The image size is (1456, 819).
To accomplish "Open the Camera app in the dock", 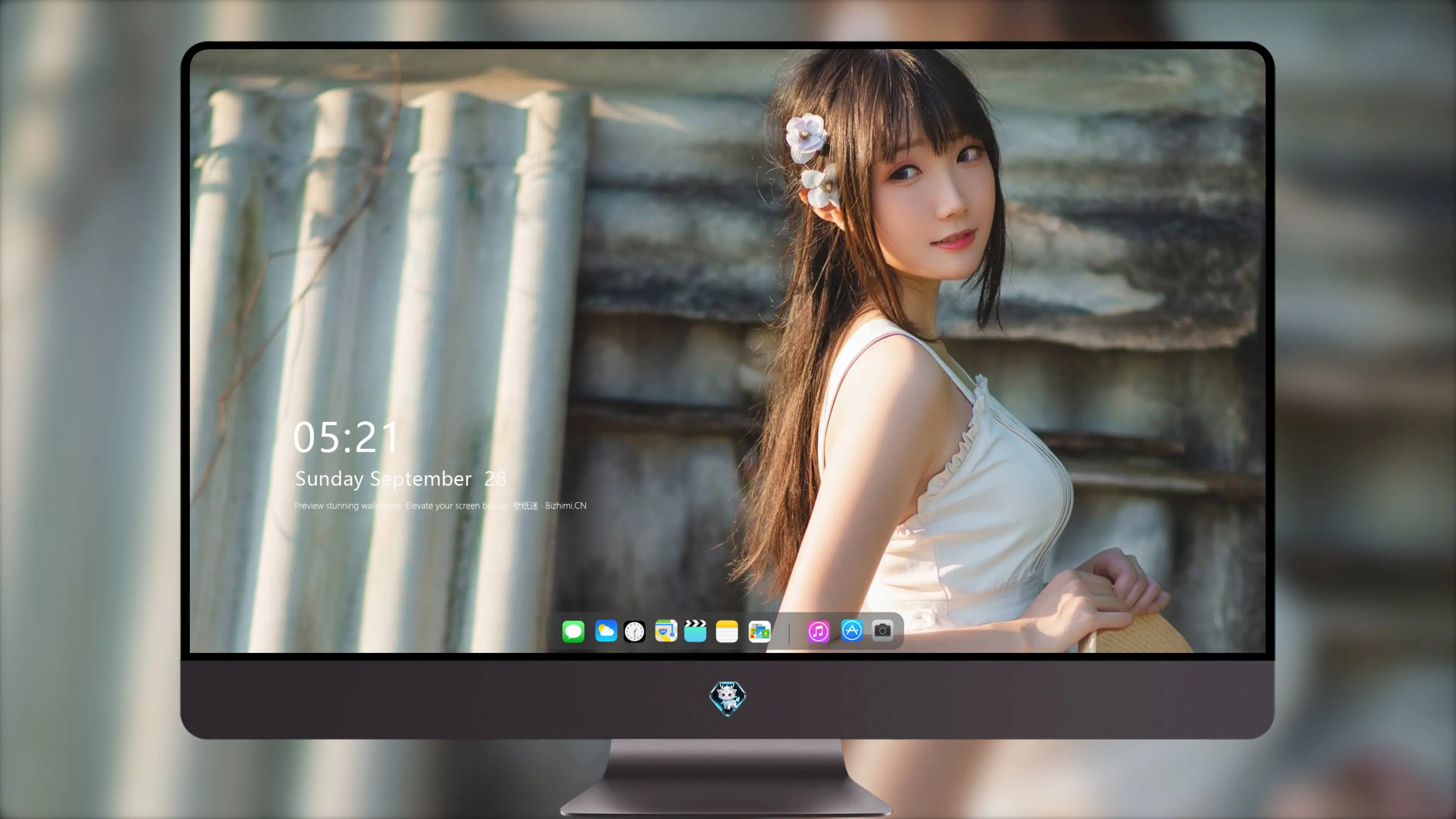I will click(882, 630).
